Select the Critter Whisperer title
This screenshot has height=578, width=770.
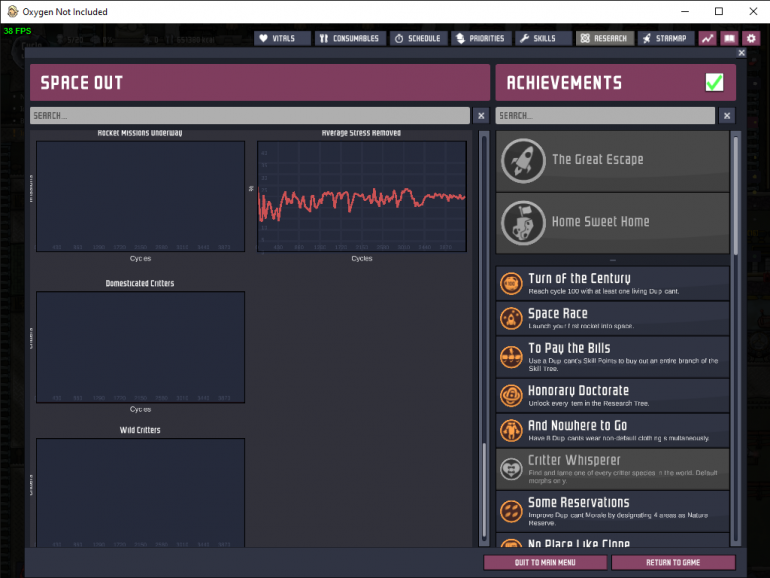pyautogui.click(x=574, y=460)
